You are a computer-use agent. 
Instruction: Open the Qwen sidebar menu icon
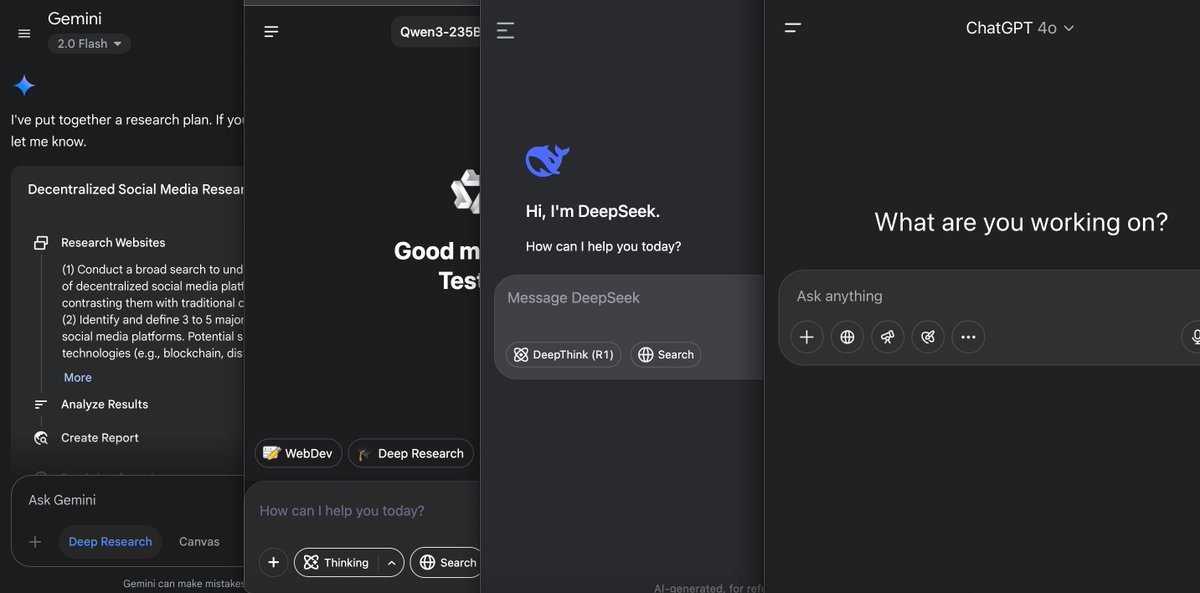click(x=271, y=32)
